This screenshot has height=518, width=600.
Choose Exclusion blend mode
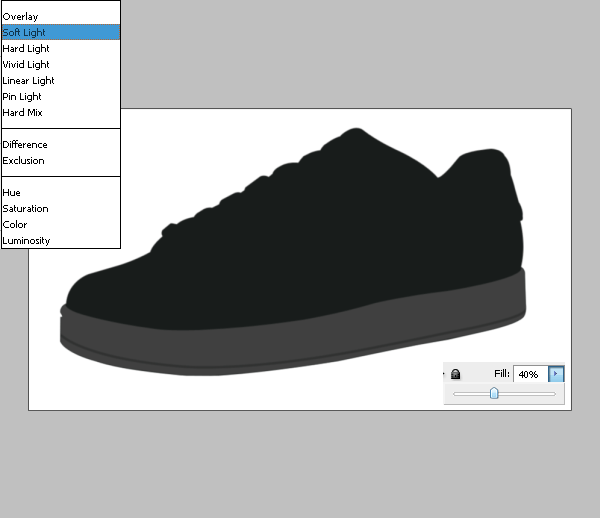(61, 161)
